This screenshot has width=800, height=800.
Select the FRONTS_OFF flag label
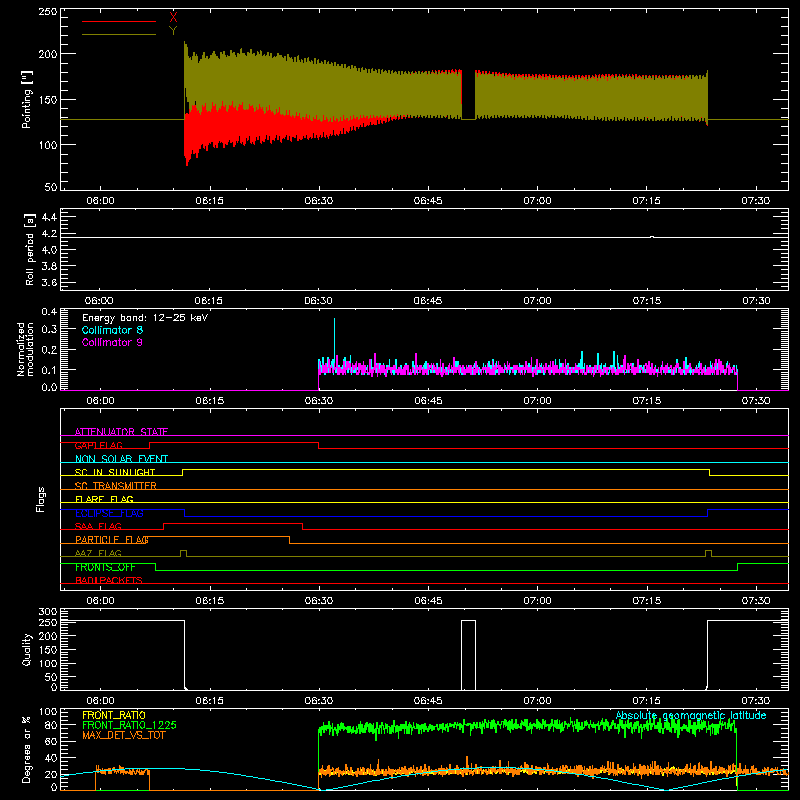click(x=105, y=567)
